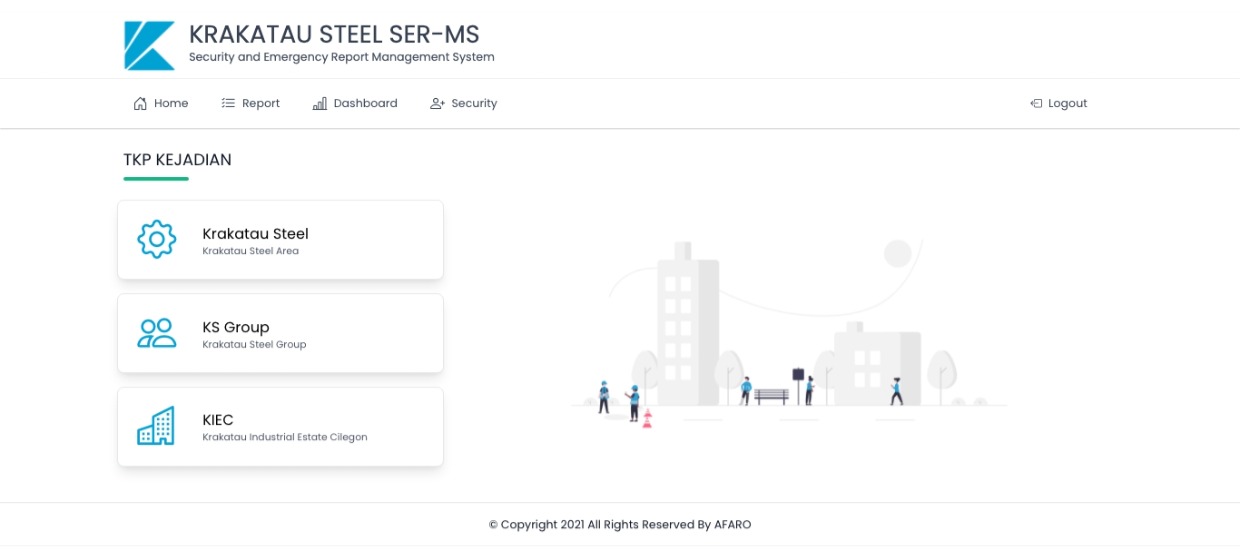Go to the Dashboard menu item
Image resolution: width=1240 pixels, height=559 pixels.
click(355, 103)
